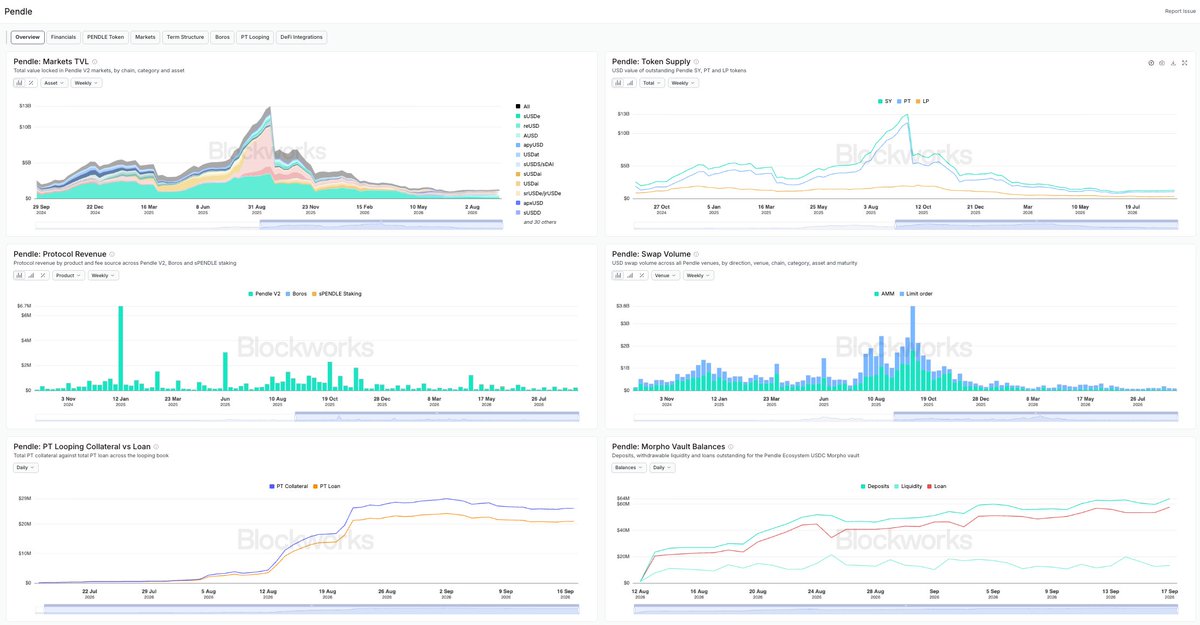Go to the Boros tab

click(222, 37)
